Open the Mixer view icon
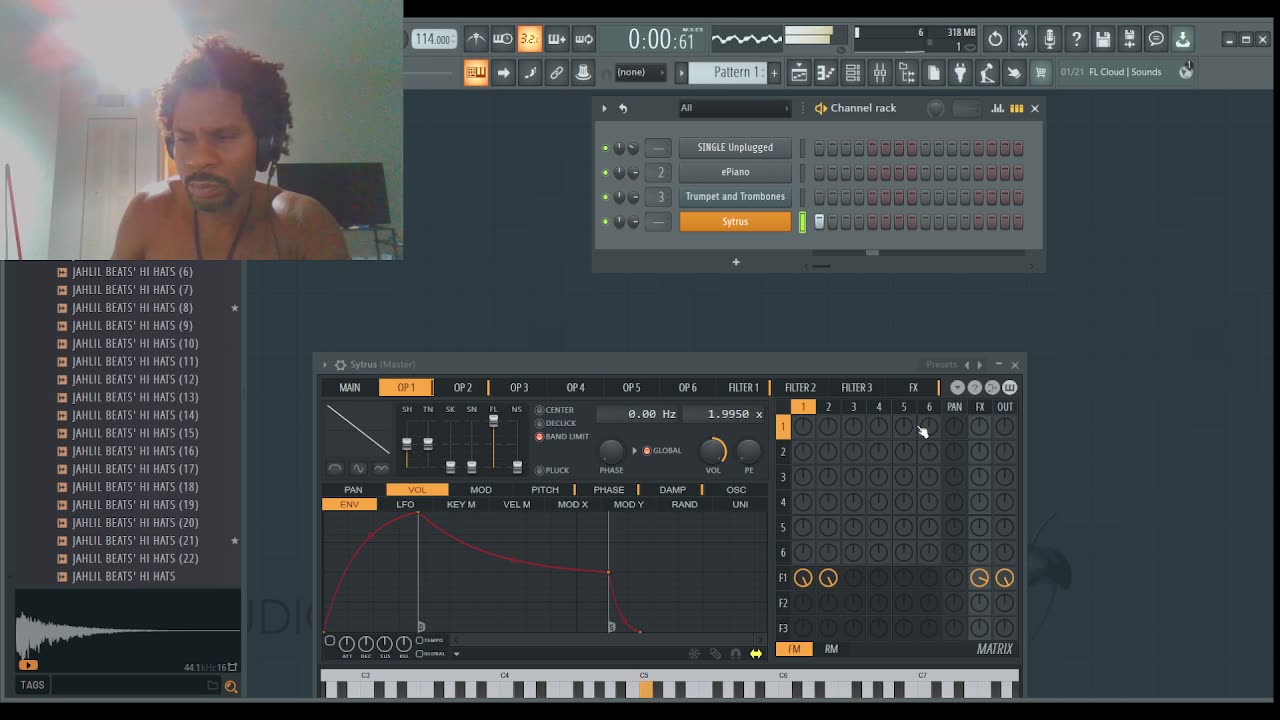The image size is (1280, 720). click(880, 72)
